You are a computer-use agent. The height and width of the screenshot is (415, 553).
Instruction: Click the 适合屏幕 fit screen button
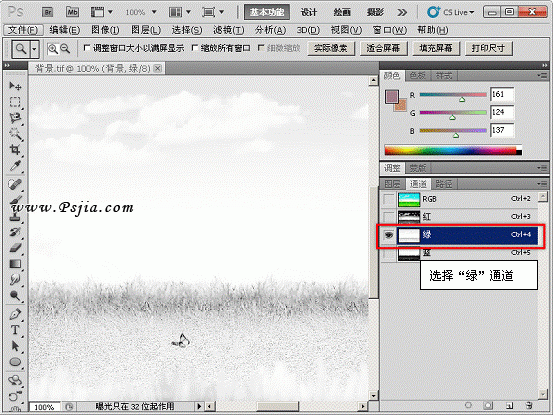coord(383,48)
